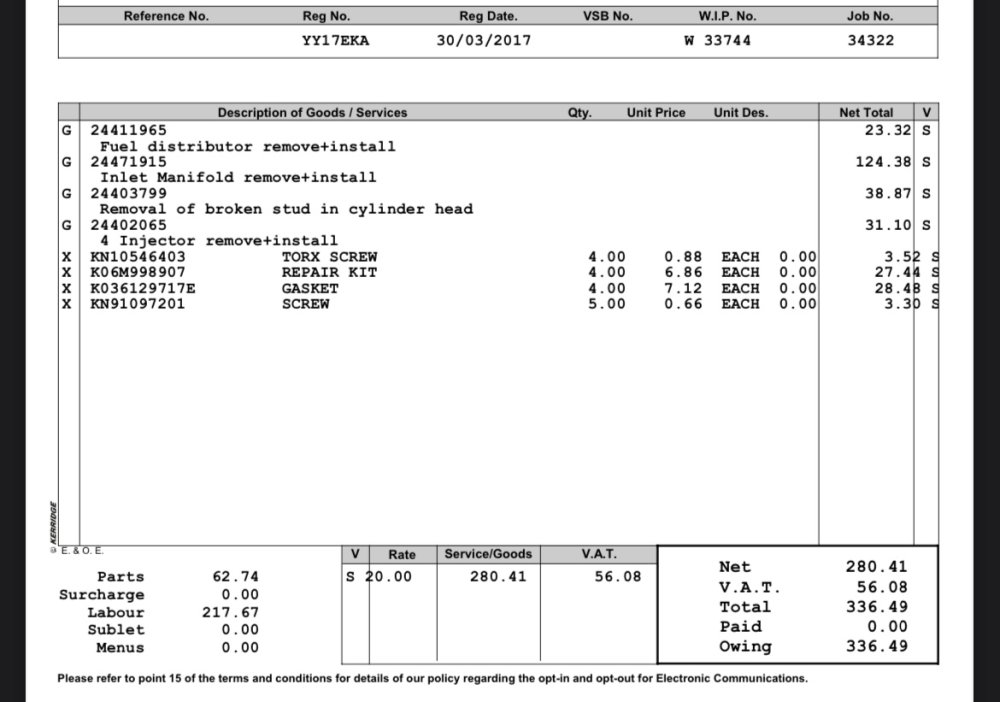
Task: Click Removal of broken stud in cylinder head
Action: [286, 209]
